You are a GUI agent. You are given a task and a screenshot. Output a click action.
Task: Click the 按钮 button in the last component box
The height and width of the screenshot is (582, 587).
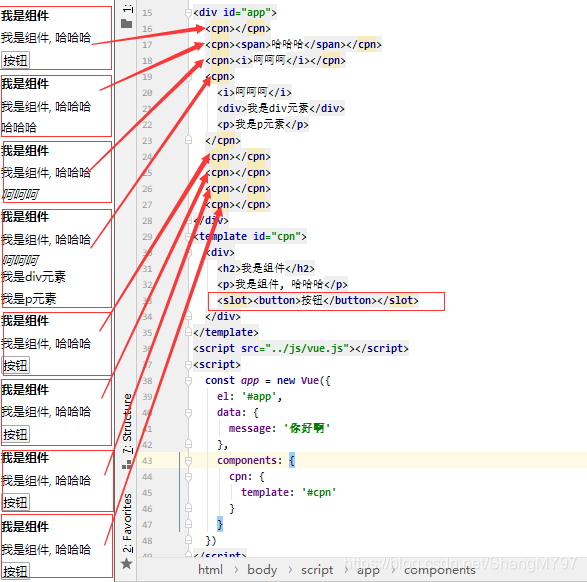[x=15, y=571]
